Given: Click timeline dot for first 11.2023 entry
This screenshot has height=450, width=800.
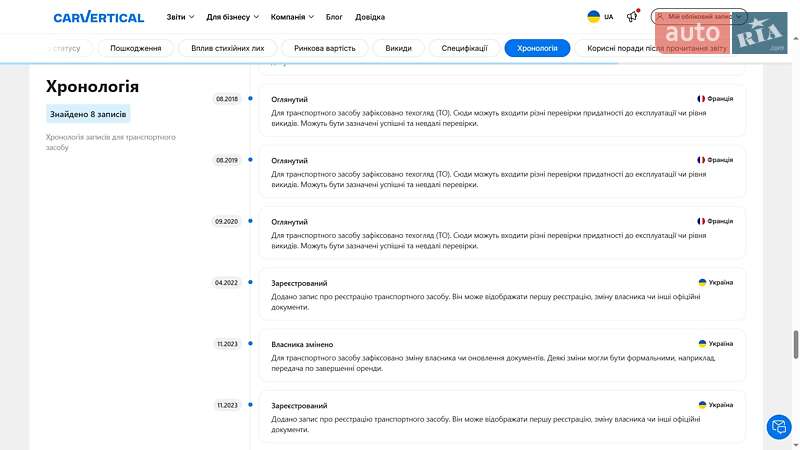Looking at the screenshot, I should tap(250, 344).
